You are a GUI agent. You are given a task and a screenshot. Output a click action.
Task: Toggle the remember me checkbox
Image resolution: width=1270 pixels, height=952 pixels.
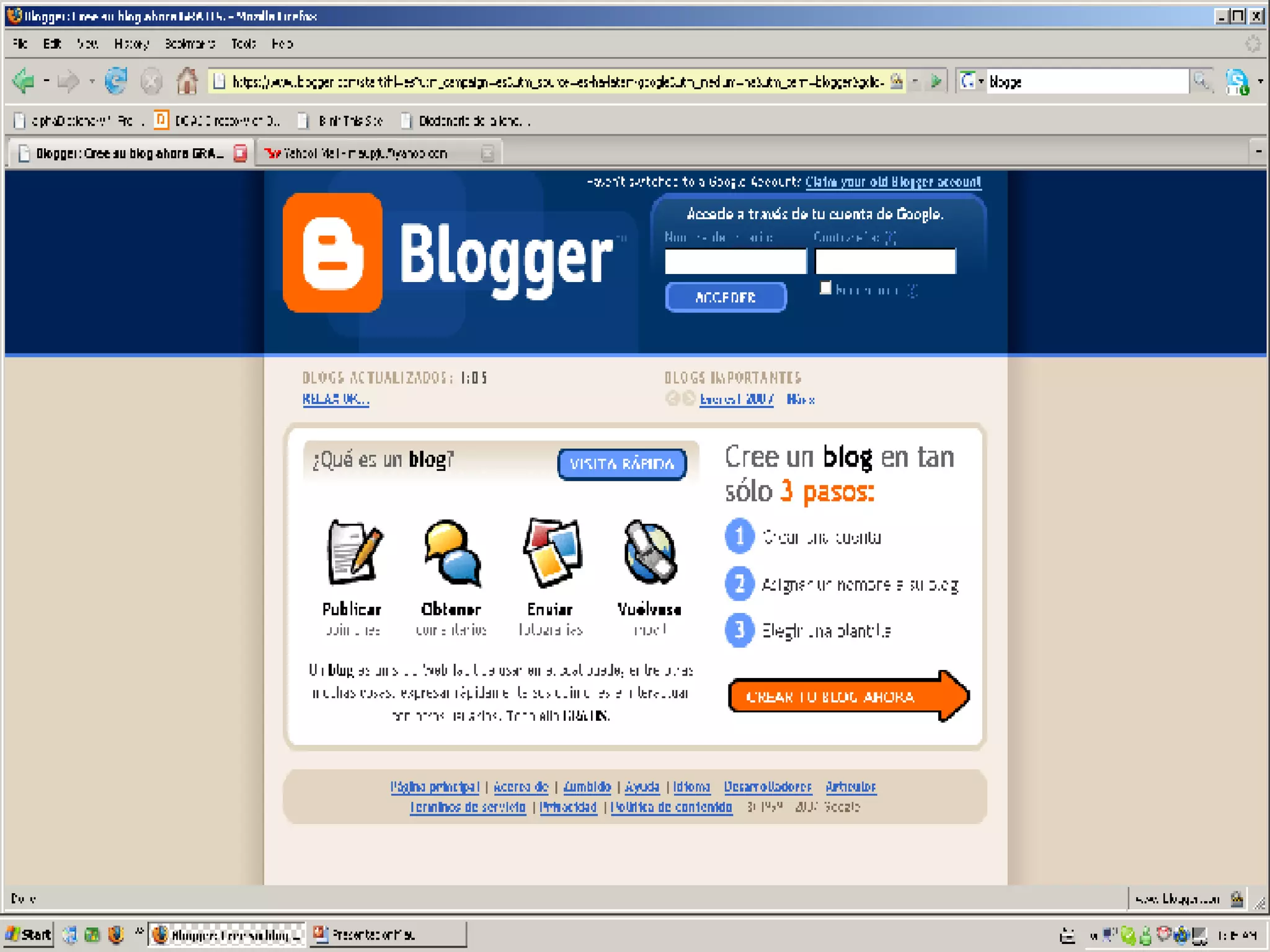[825, 288]
